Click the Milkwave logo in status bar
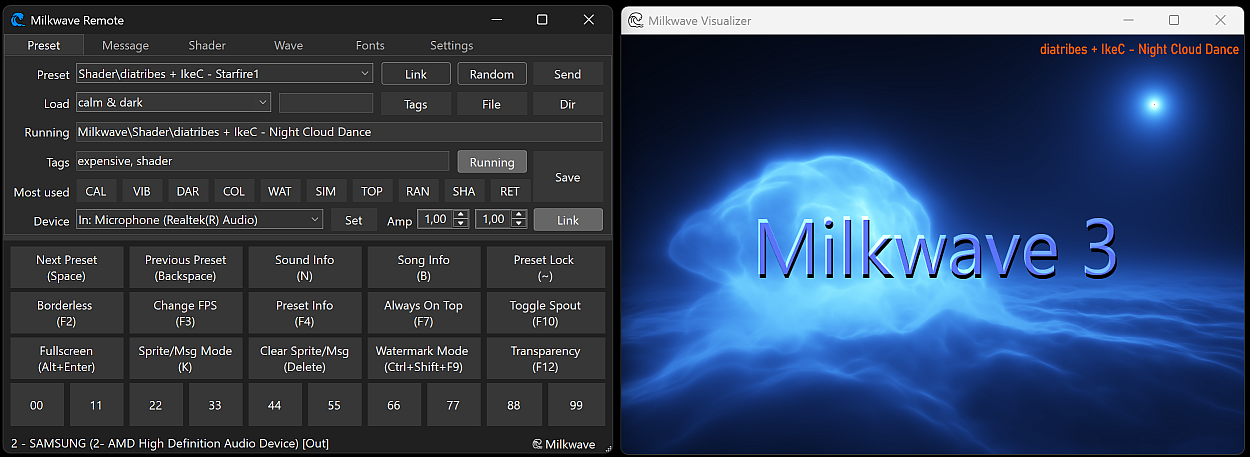 (x=563, y=444)
